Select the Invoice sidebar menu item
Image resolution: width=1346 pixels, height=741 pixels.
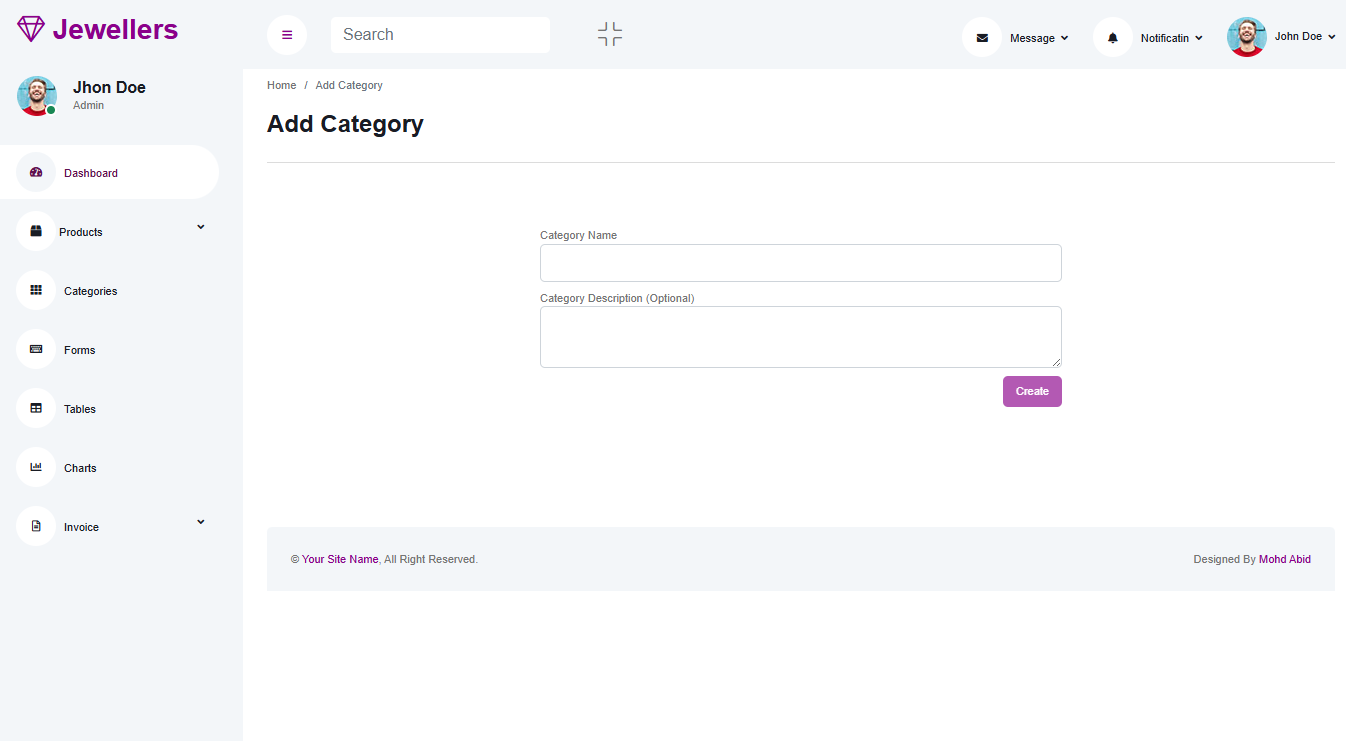point(81,527)
